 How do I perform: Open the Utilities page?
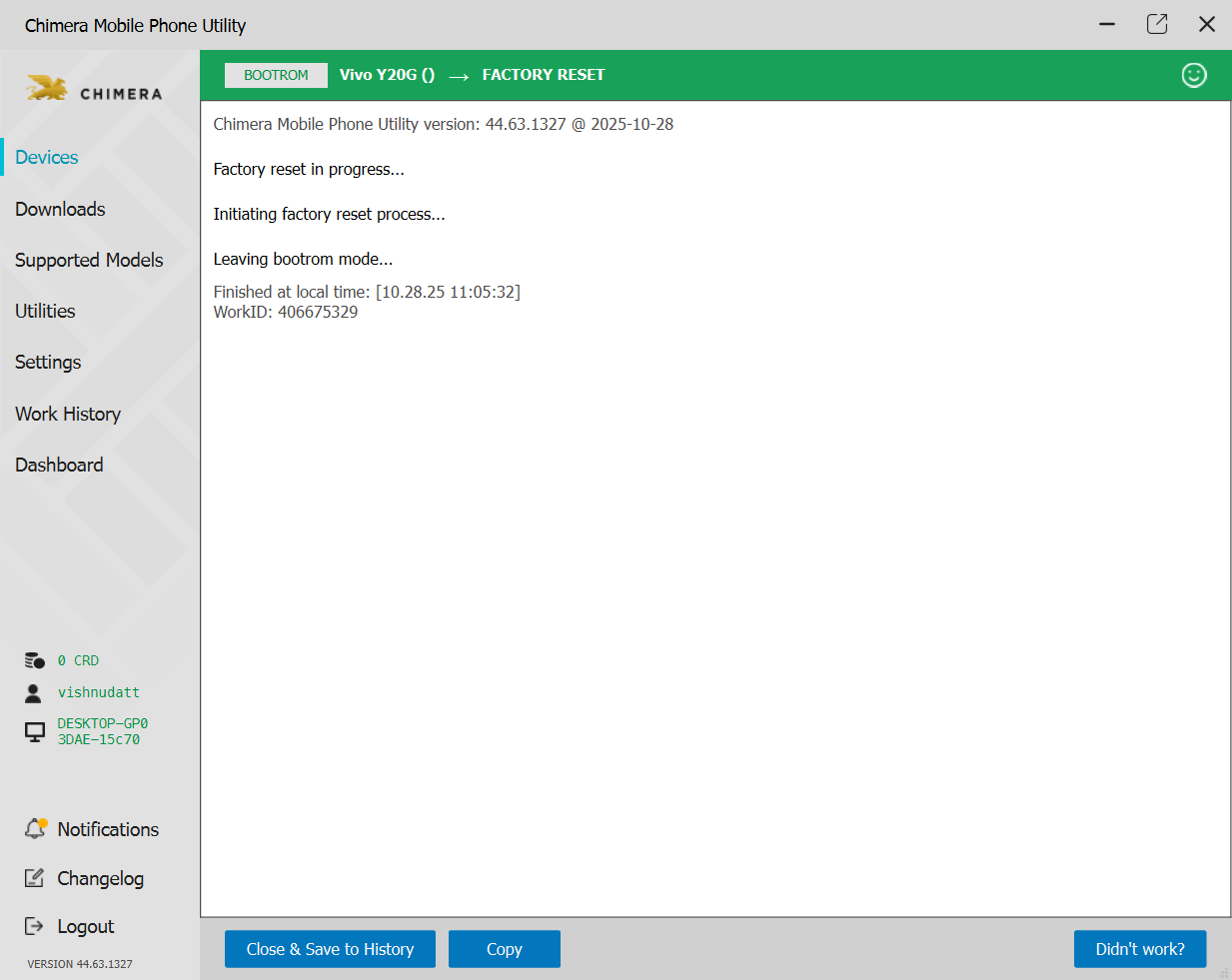(x=45, y=311)
